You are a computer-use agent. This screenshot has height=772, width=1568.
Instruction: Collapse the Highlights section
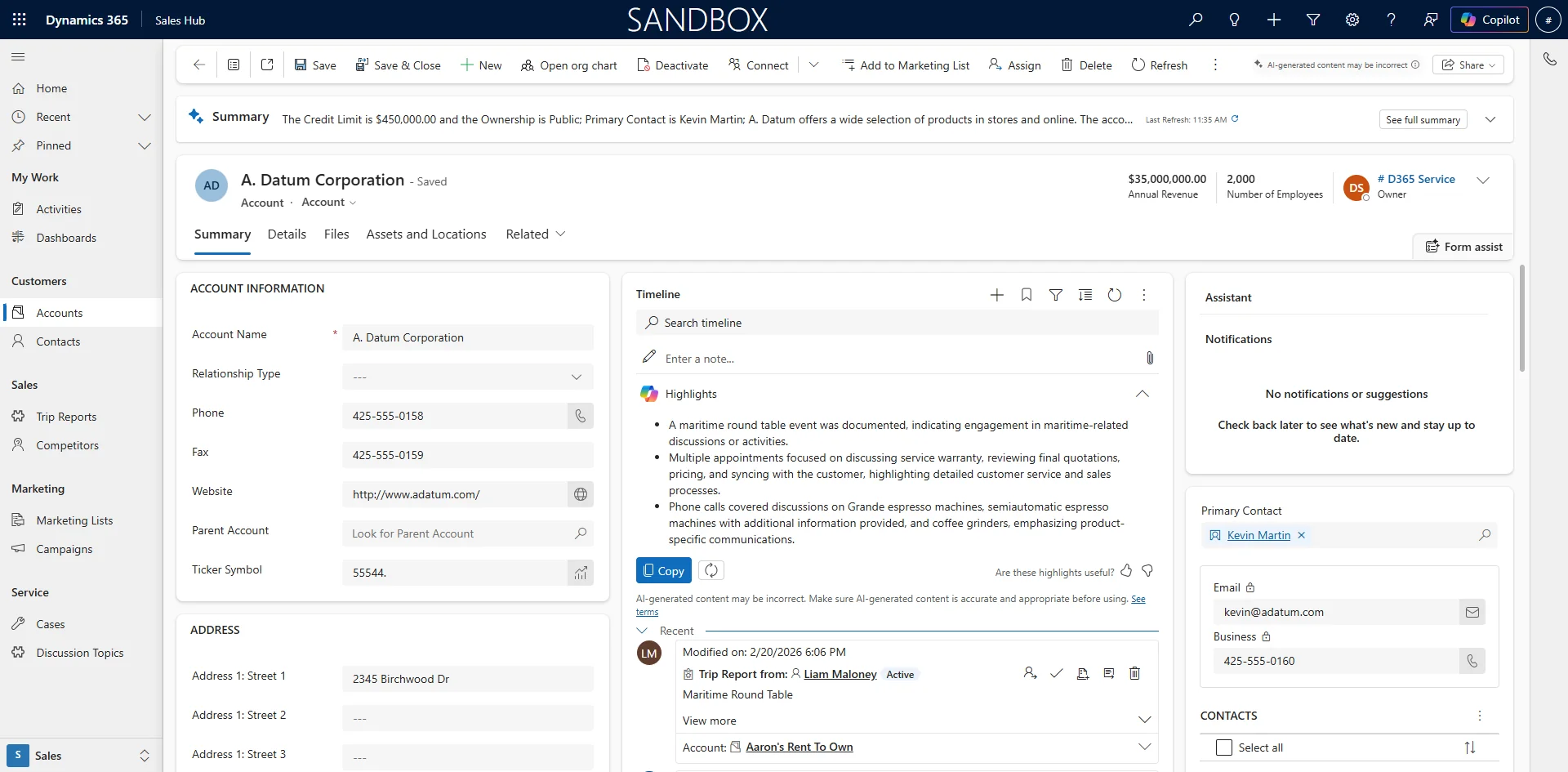(1142, 394)
